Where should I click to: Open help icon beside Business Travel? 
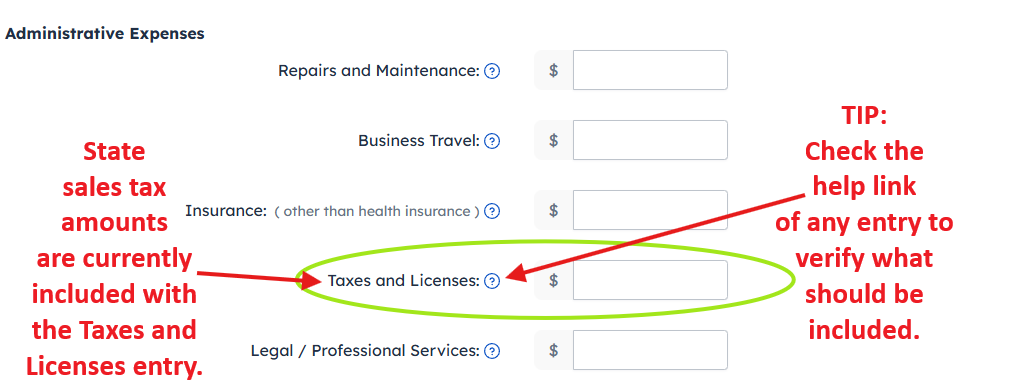pyautogui.click(x=492, y=140)
